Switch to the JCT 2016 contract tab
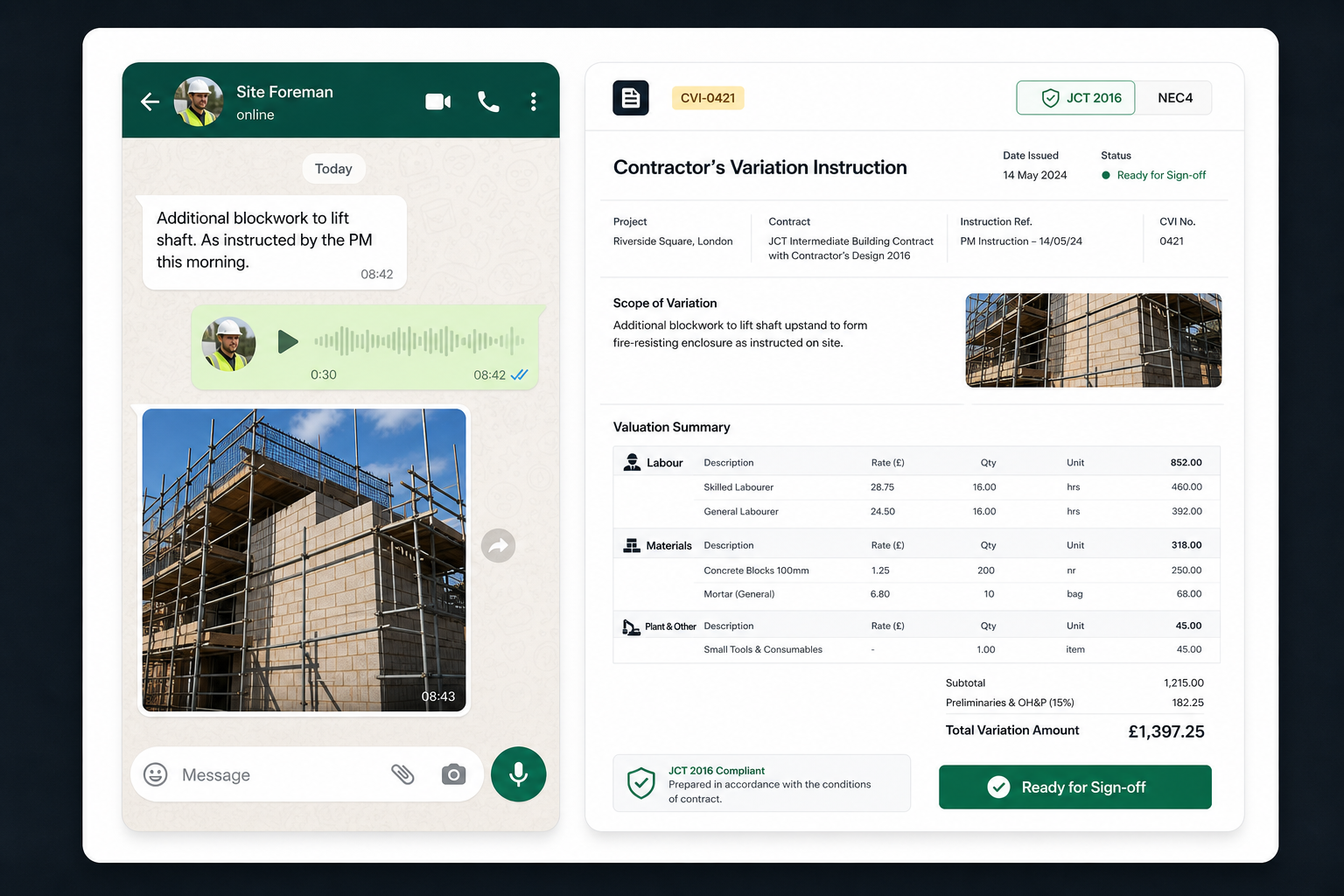 point(1075,98)
